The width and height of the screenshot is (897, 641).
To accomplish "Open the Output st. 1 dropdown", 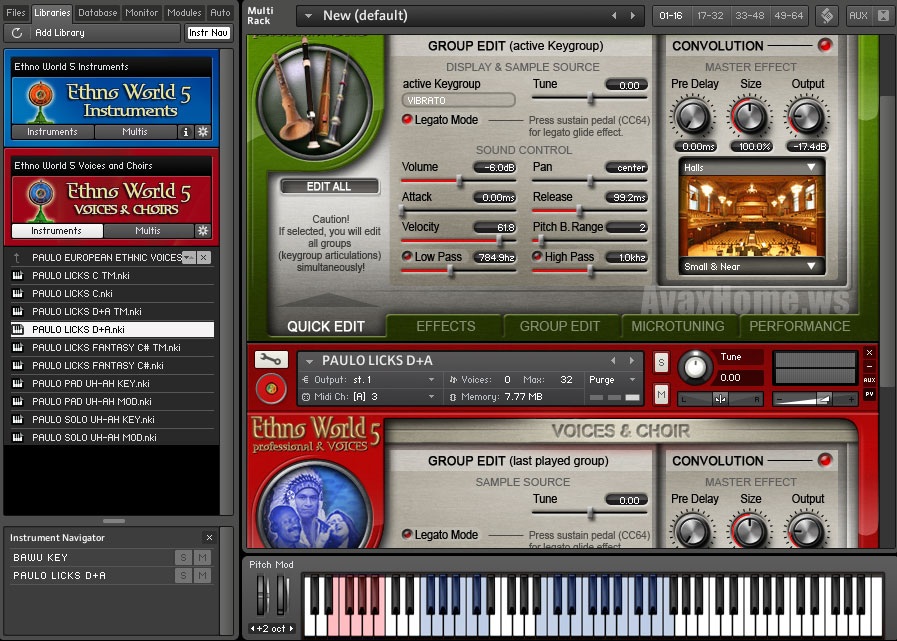I will pyautogui.click(x=431, y=379).
